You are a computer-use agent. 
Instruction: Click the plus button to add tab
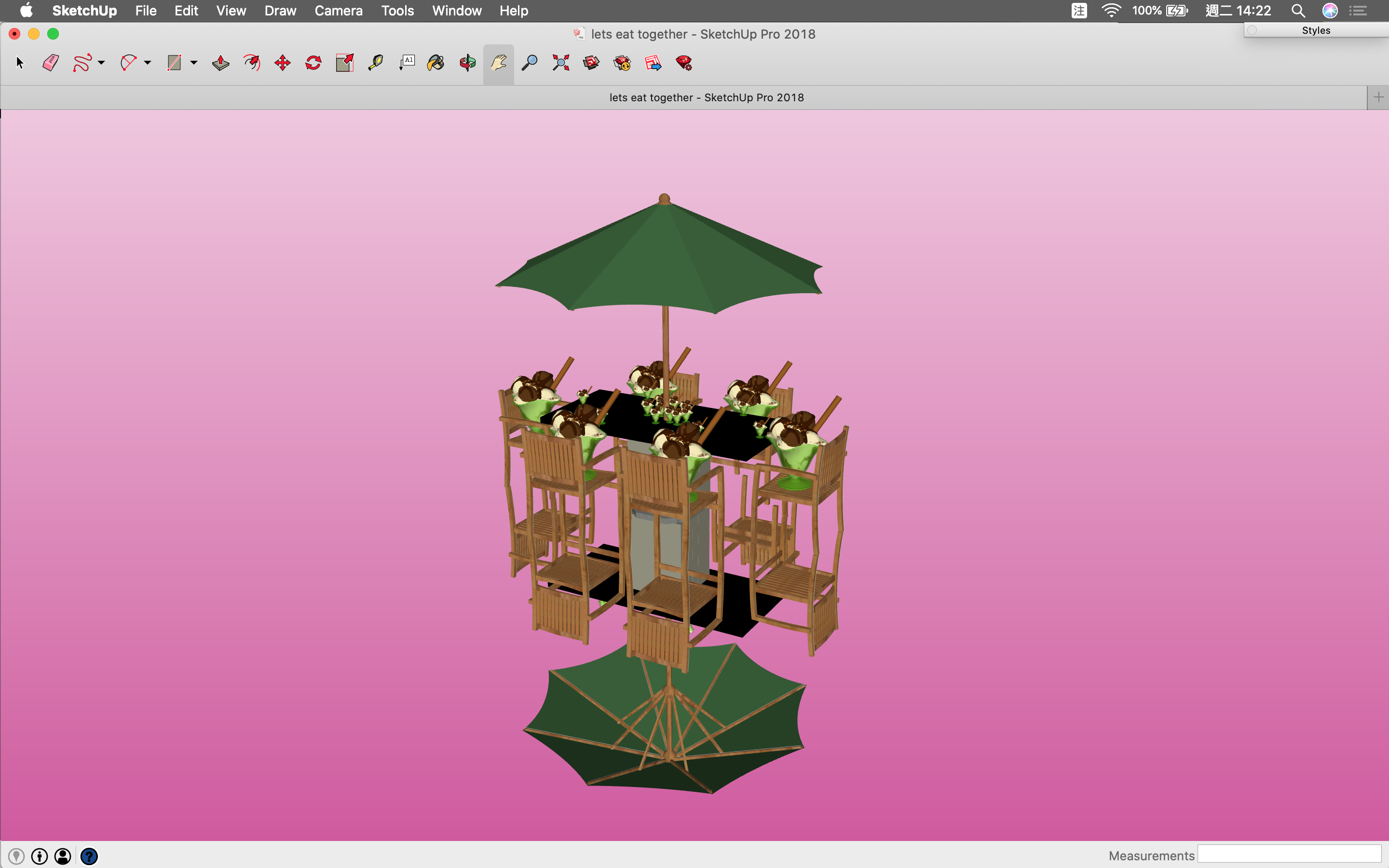[1378, 97]
